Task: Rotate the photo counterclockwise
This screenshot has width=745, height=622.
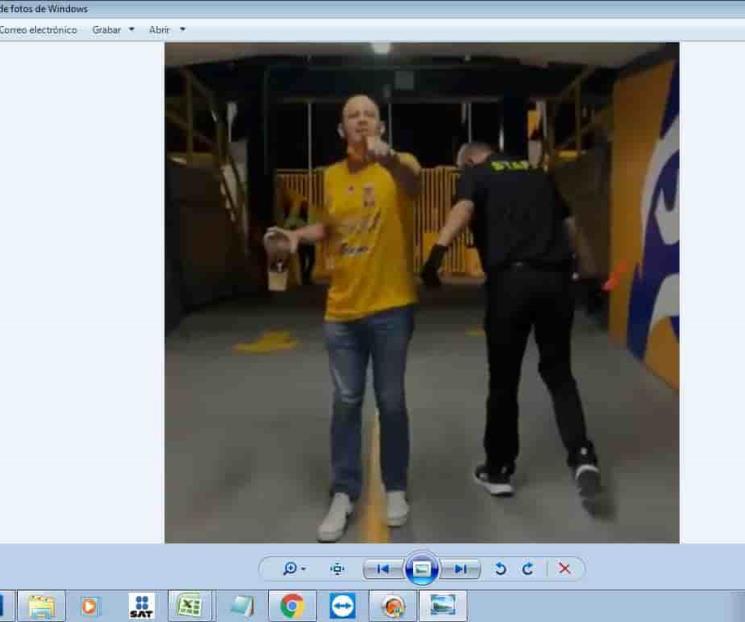Action: (500, 568)
